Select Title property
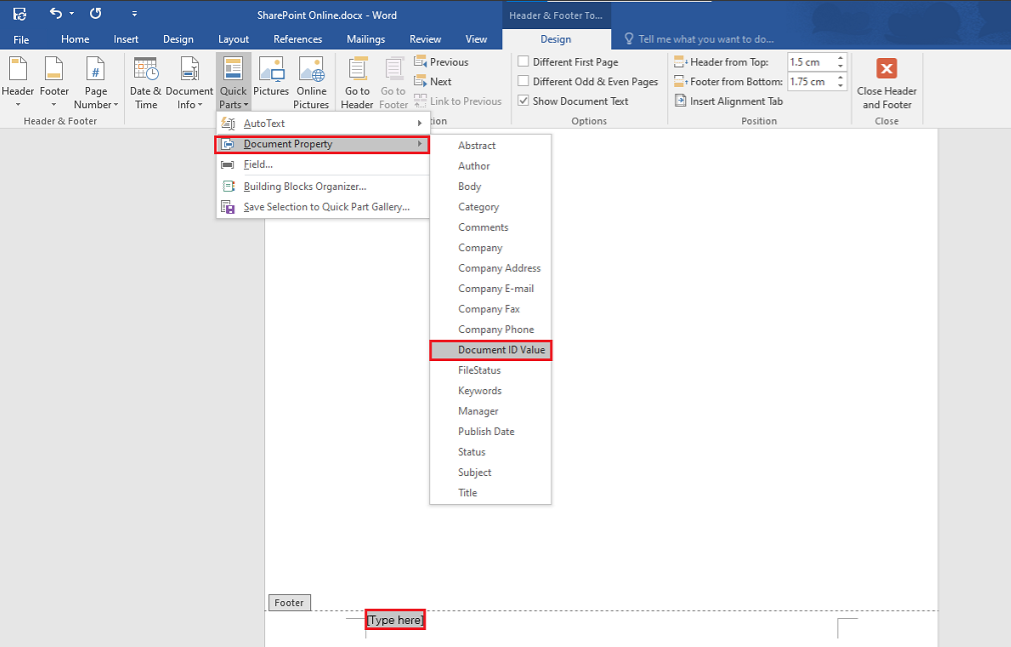 (491, 493)
